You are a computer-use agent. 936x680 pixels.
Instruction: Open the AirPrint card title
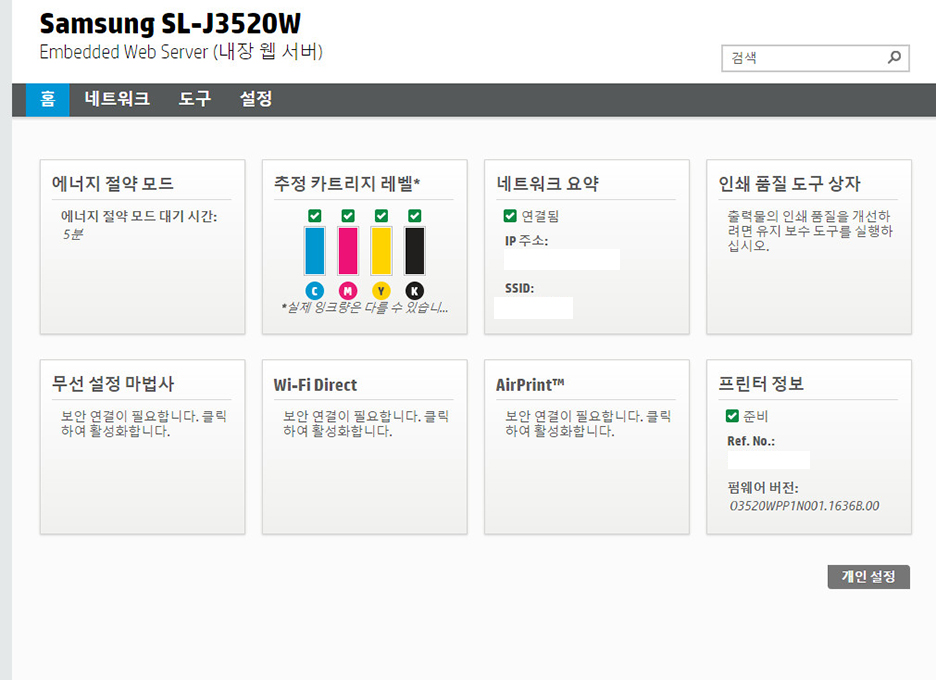point(530,385)
